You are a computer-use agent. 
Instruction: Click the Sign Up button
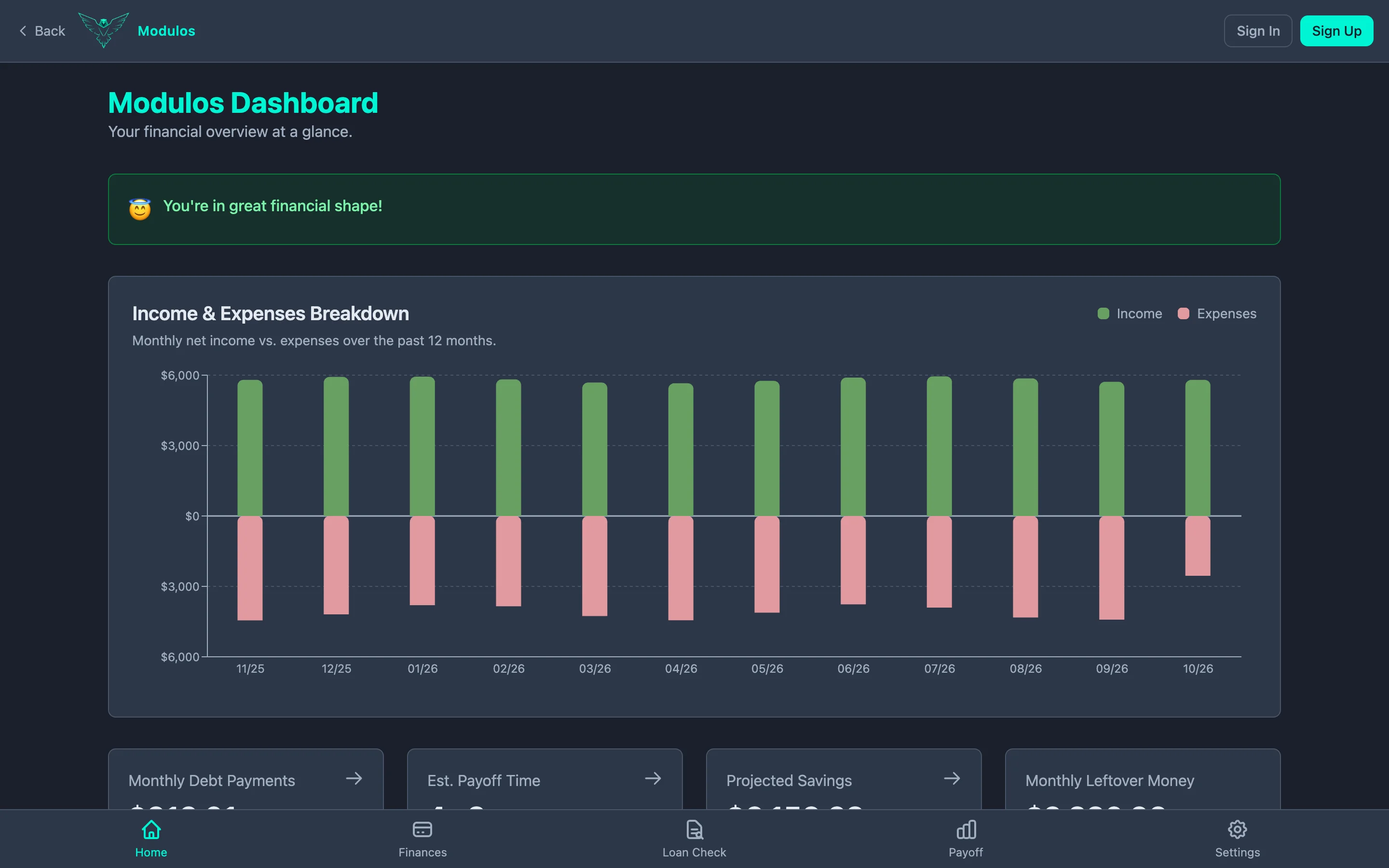[x=1337, y=31]
